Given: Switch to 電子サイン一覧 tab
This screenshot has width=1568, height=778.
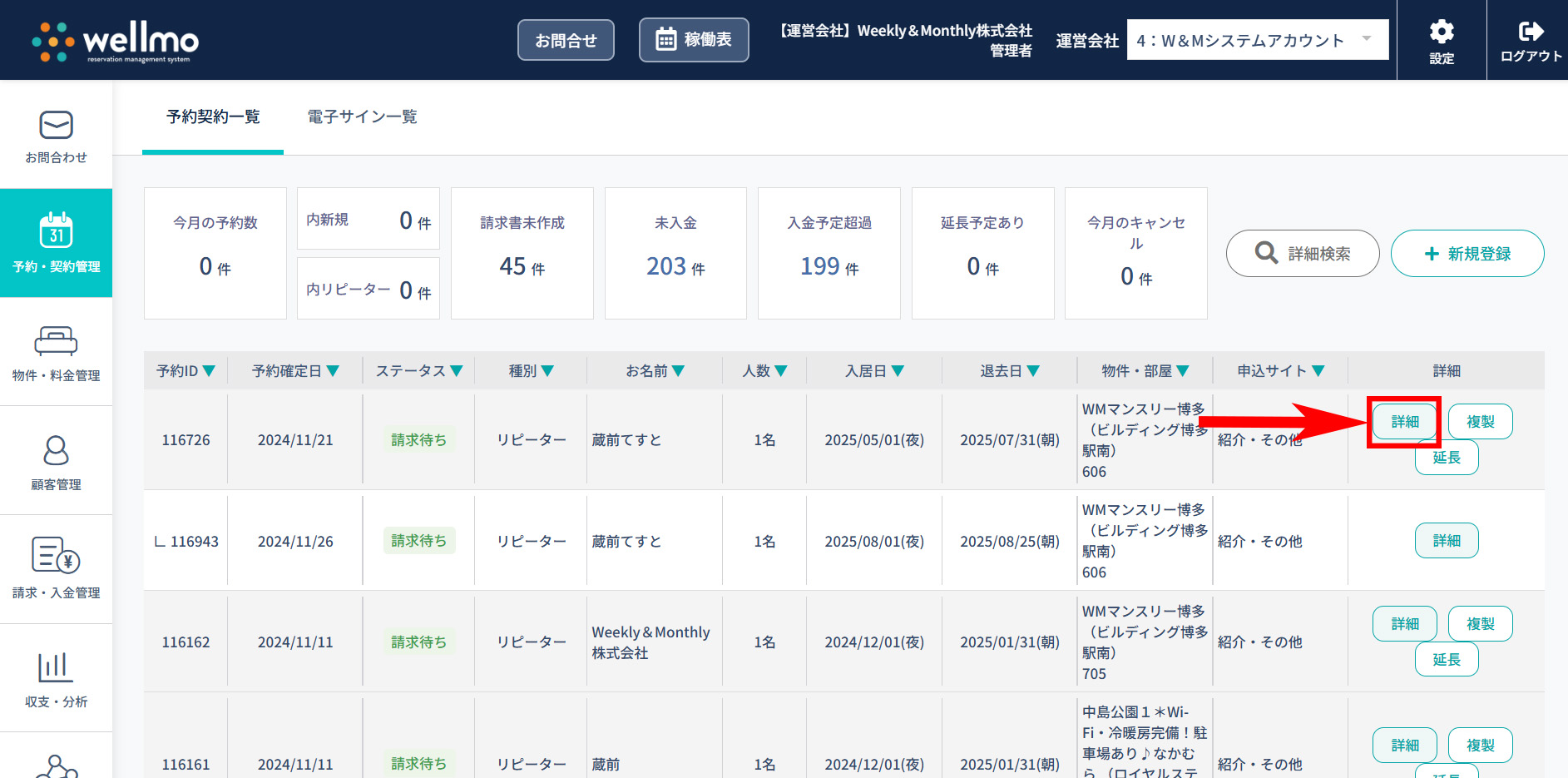Looking at the screenshot, I should click(363, 117).
